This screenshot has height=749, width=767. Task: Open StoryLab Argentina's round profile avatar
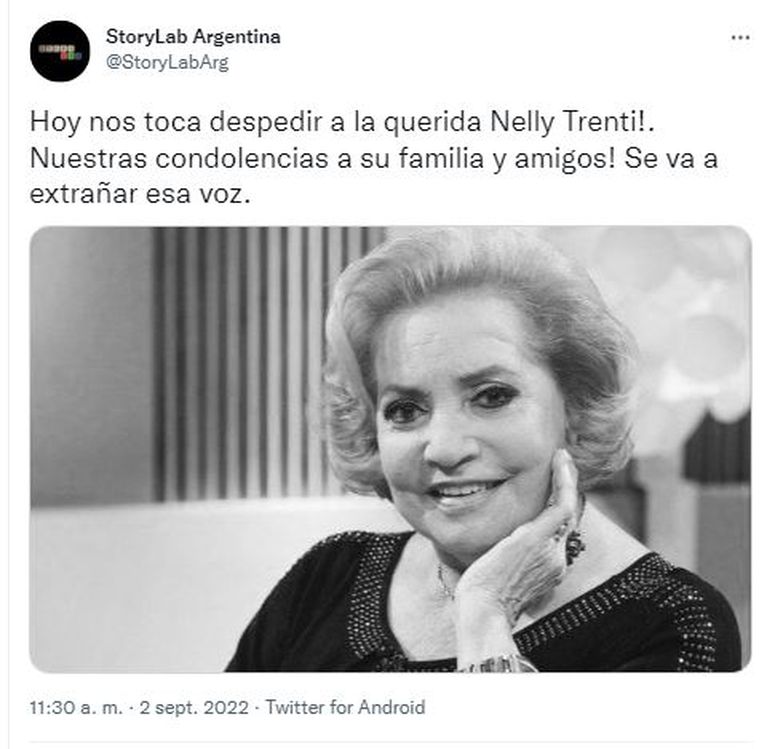pyautogui.click(x=60, y=51)
